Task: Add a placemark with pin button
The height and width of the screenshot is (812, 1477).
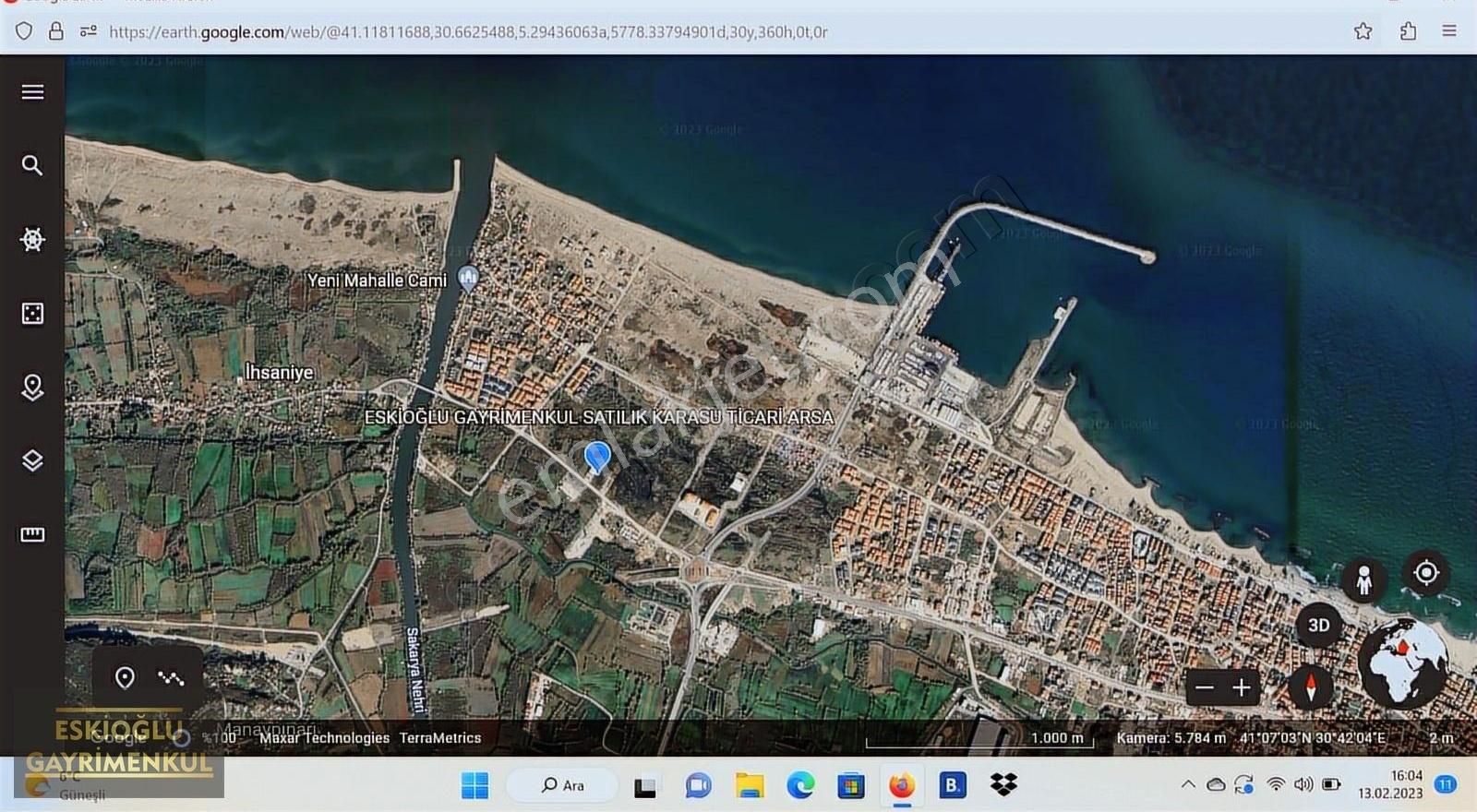Action: (x=125, y=678)
